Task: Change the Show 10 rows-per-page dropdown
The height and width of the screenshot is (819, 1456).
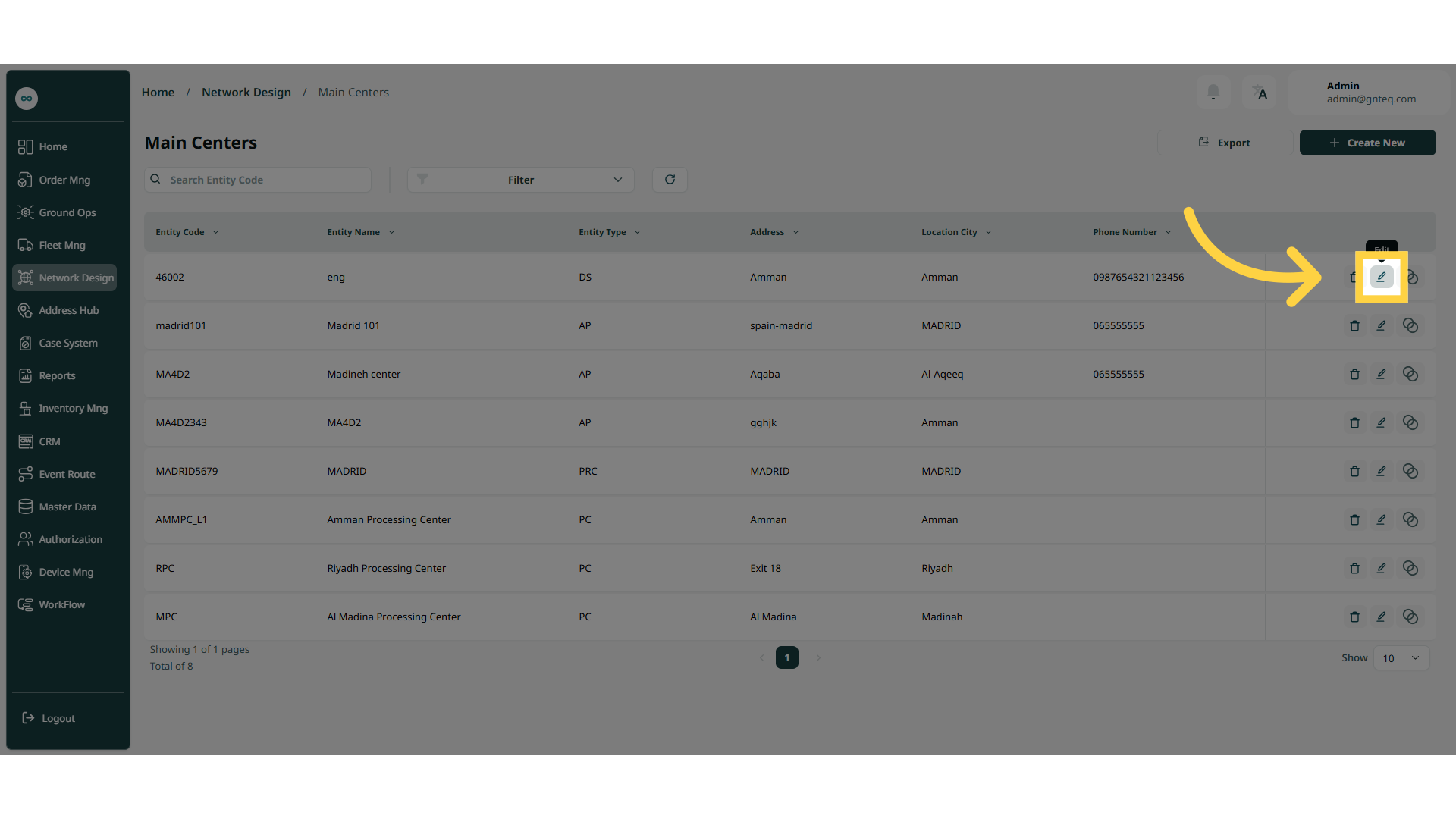Action: (1401, 658)
